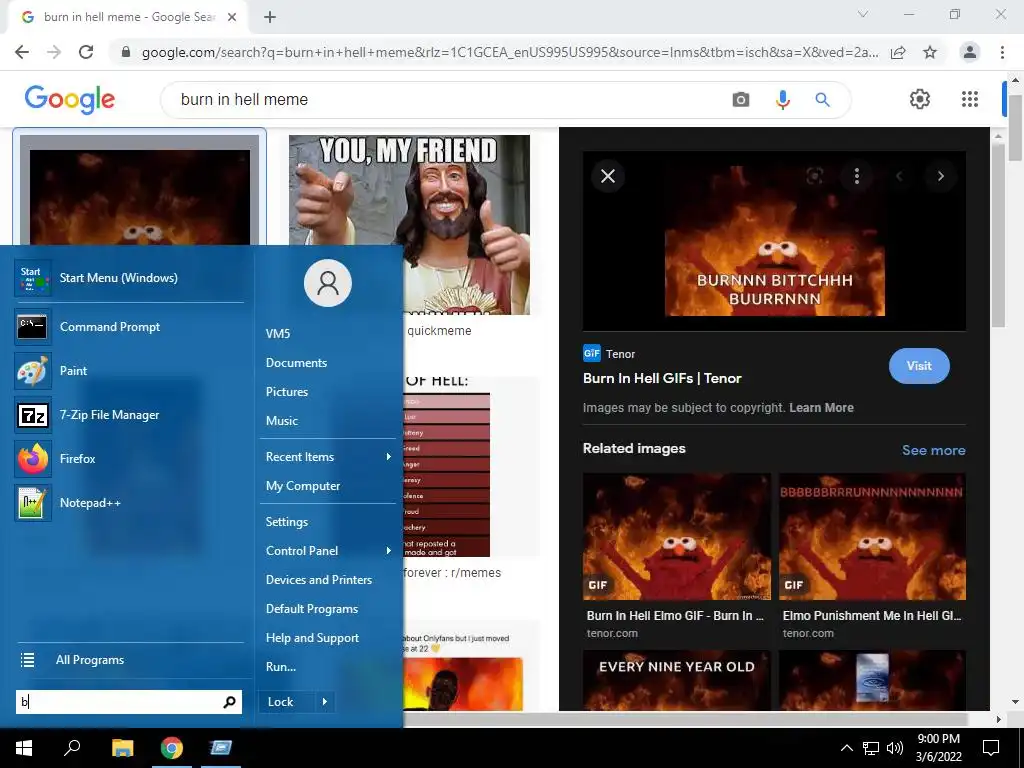Show hidden system tray icons
The width and height of the screenshot is (1024, 768).
(846, 748)
